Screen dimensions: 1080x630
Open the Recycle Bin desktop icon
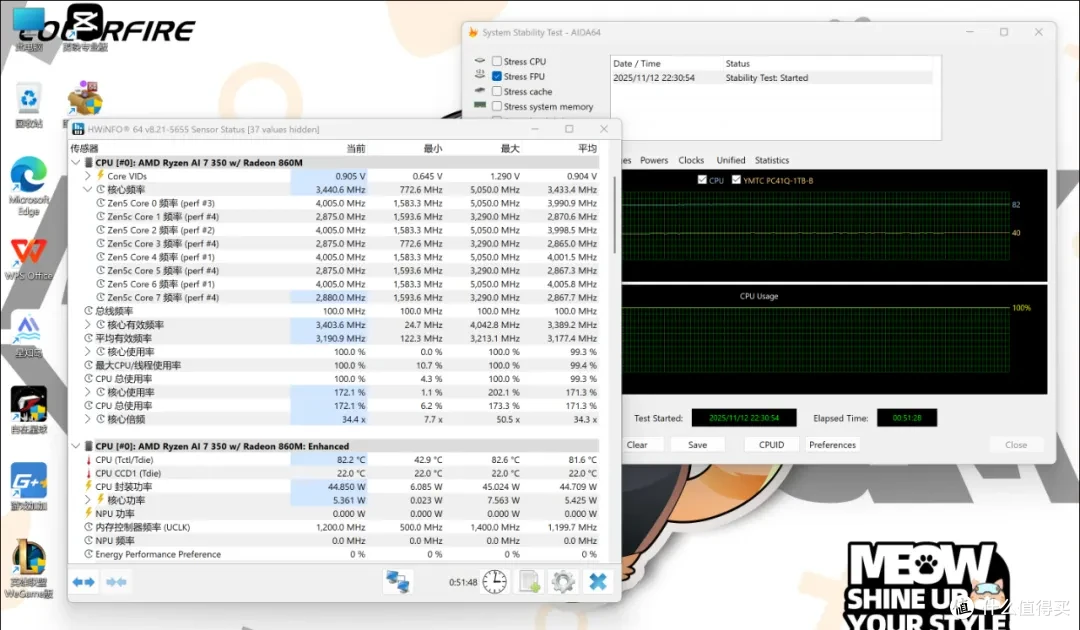coord(28,99)
